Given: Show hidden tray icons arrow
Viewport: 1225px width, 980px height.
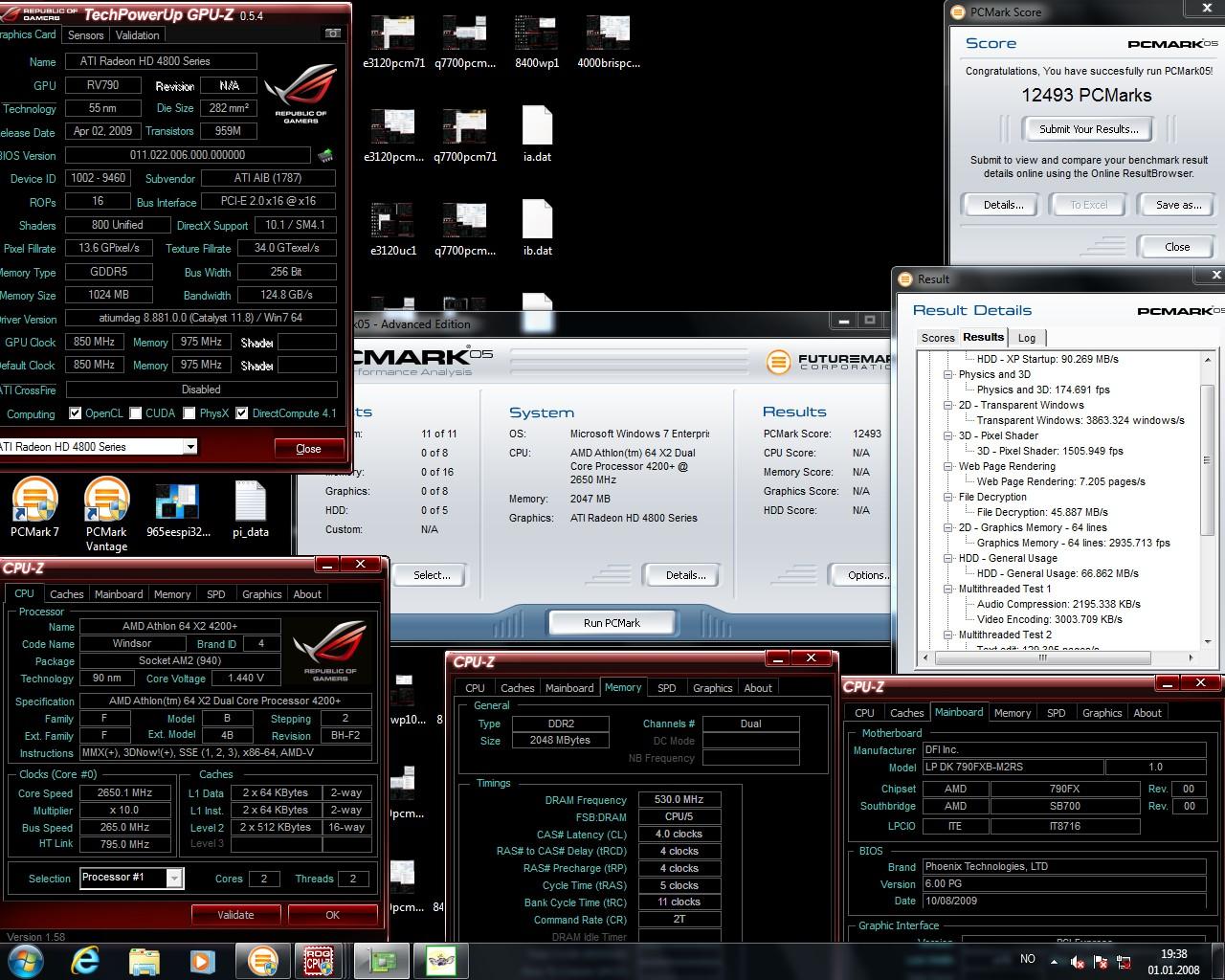Looking at the screenshot, I should tap(1056, 960).
